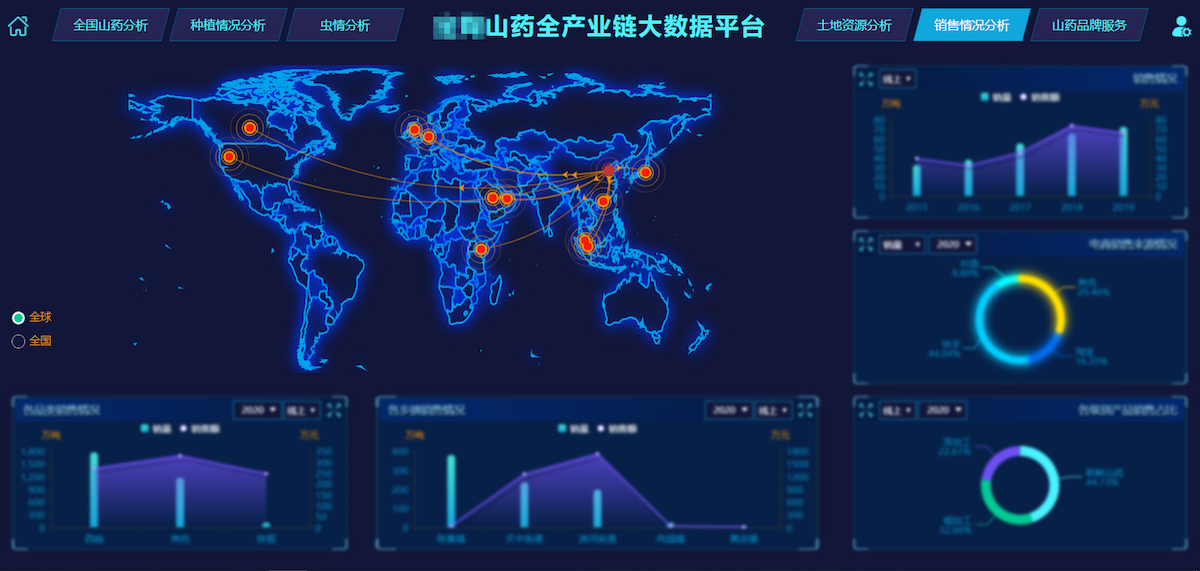The height and width of the screenshot is (571, 1200).
Task: Toggle 销量 legend in 2015–2019 trend chart
Action: (996, 97)
